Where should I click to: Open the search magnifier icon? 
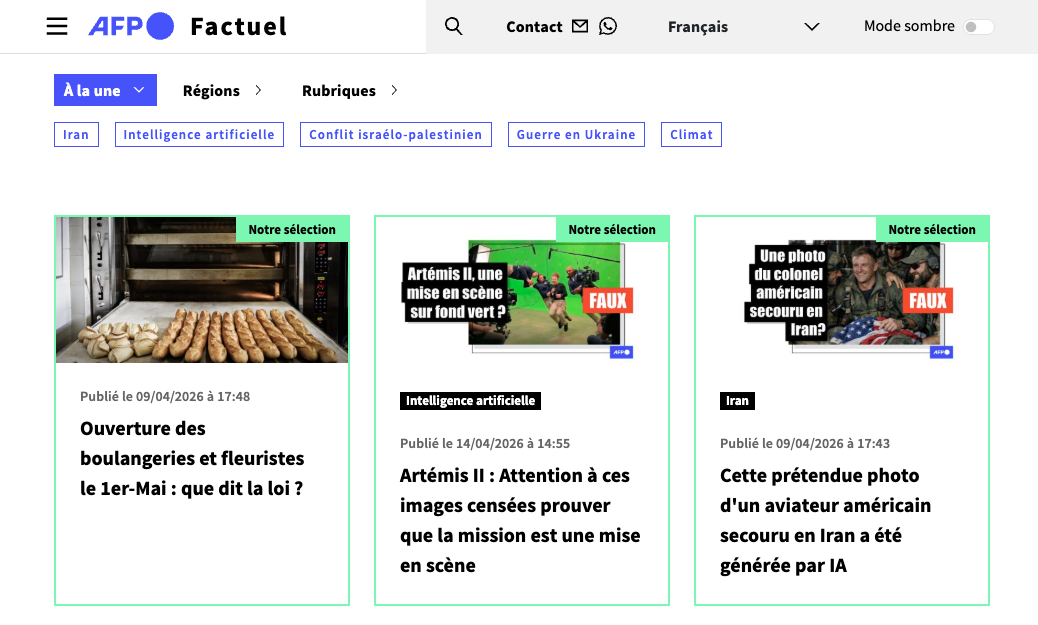pos(453,26)
